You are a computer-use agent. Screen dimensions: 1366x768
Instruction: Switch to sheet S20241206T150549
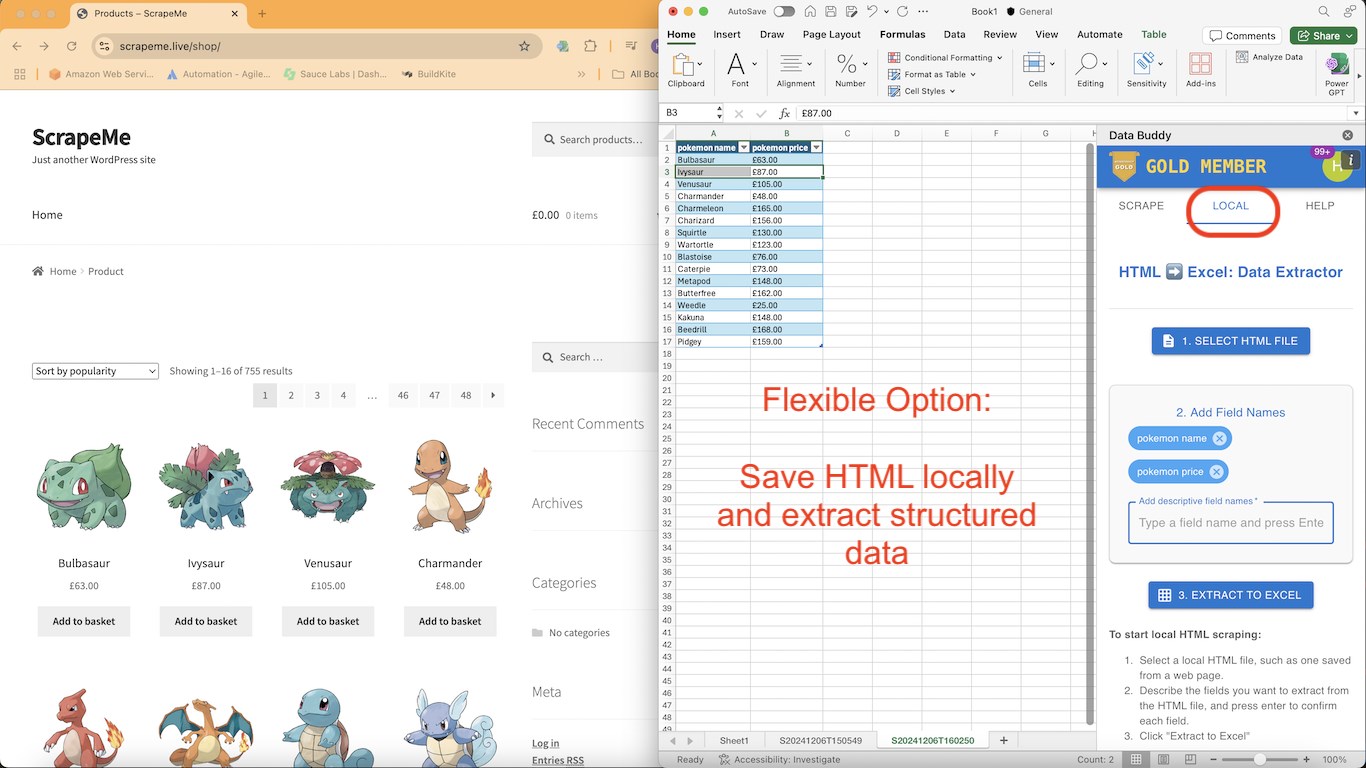click(x=820, y=741)
